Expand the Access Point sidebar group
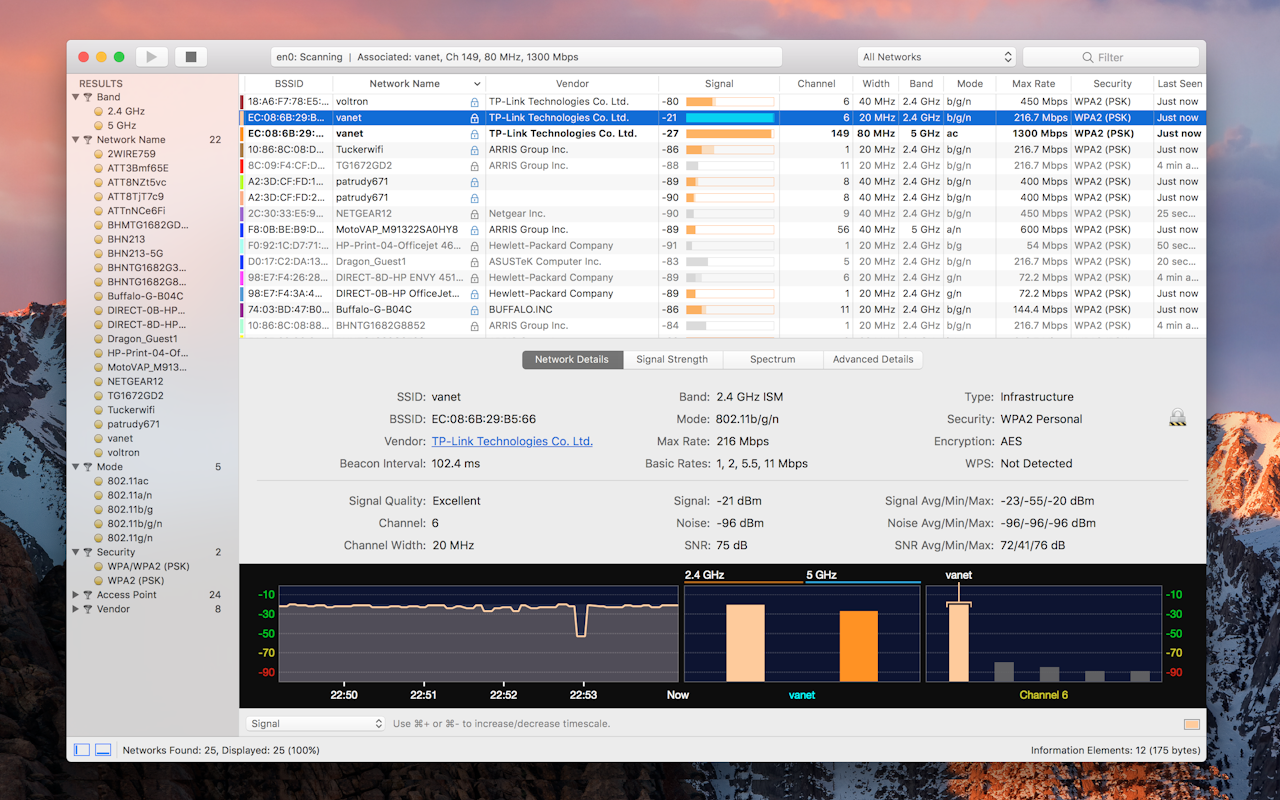 coord(75,594)
